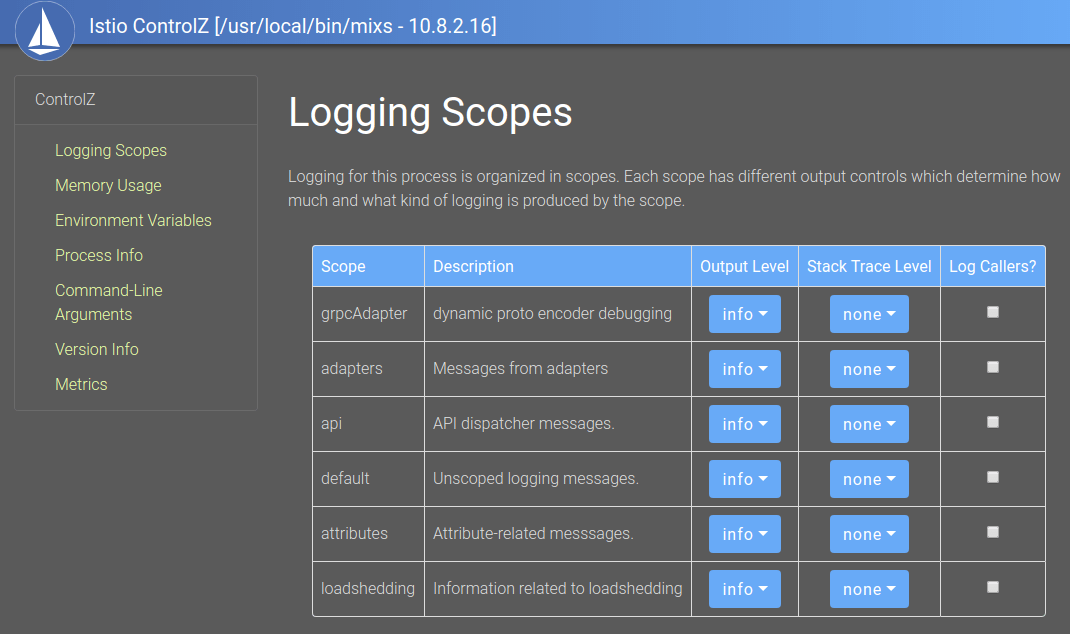
Task: View the Version Info page
Action: click(x=97, y=349)
